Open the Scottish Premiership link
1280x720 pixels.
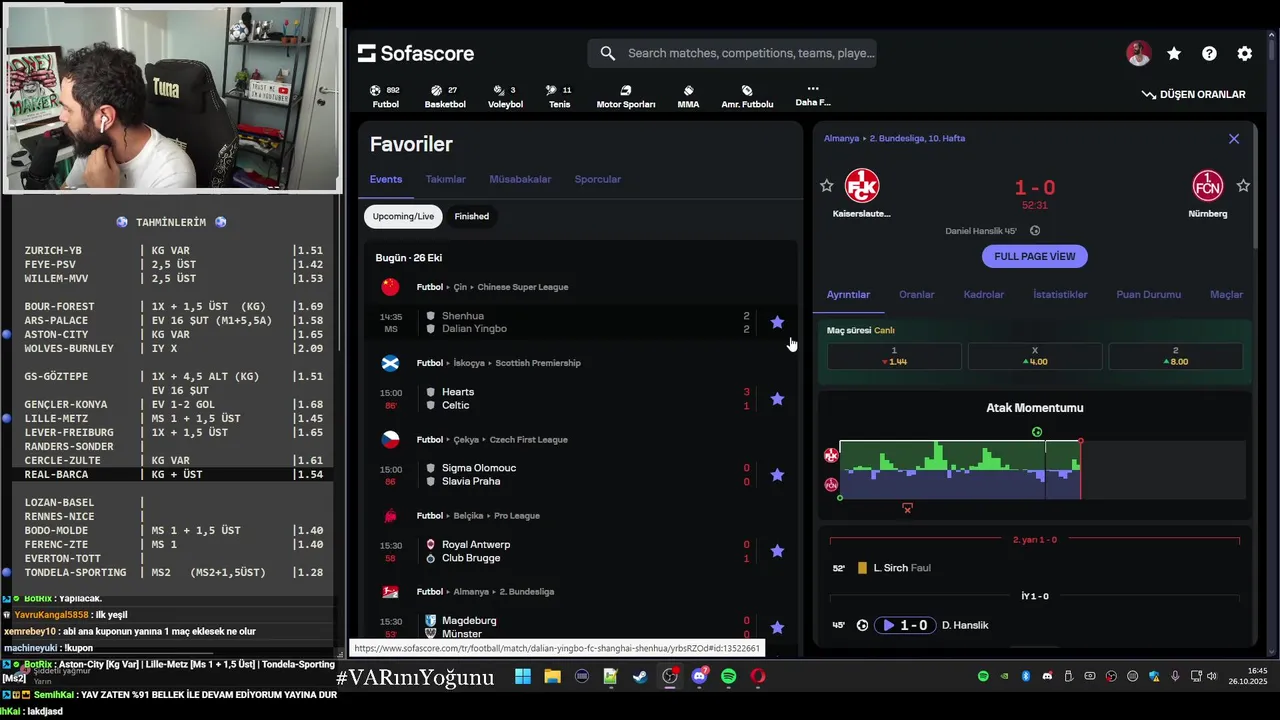[x=538, y=363]
